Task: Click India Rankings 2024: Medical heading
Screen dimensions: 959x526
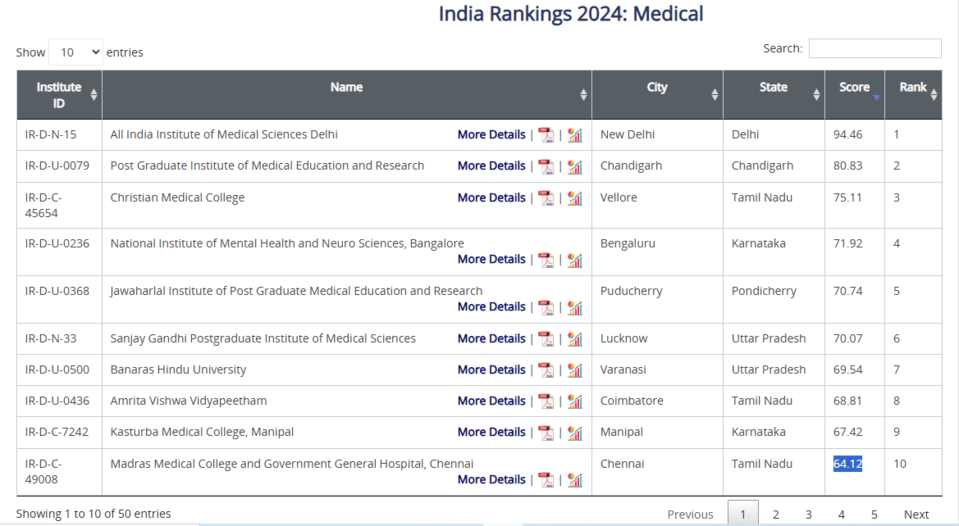Action: click(571, 13)
